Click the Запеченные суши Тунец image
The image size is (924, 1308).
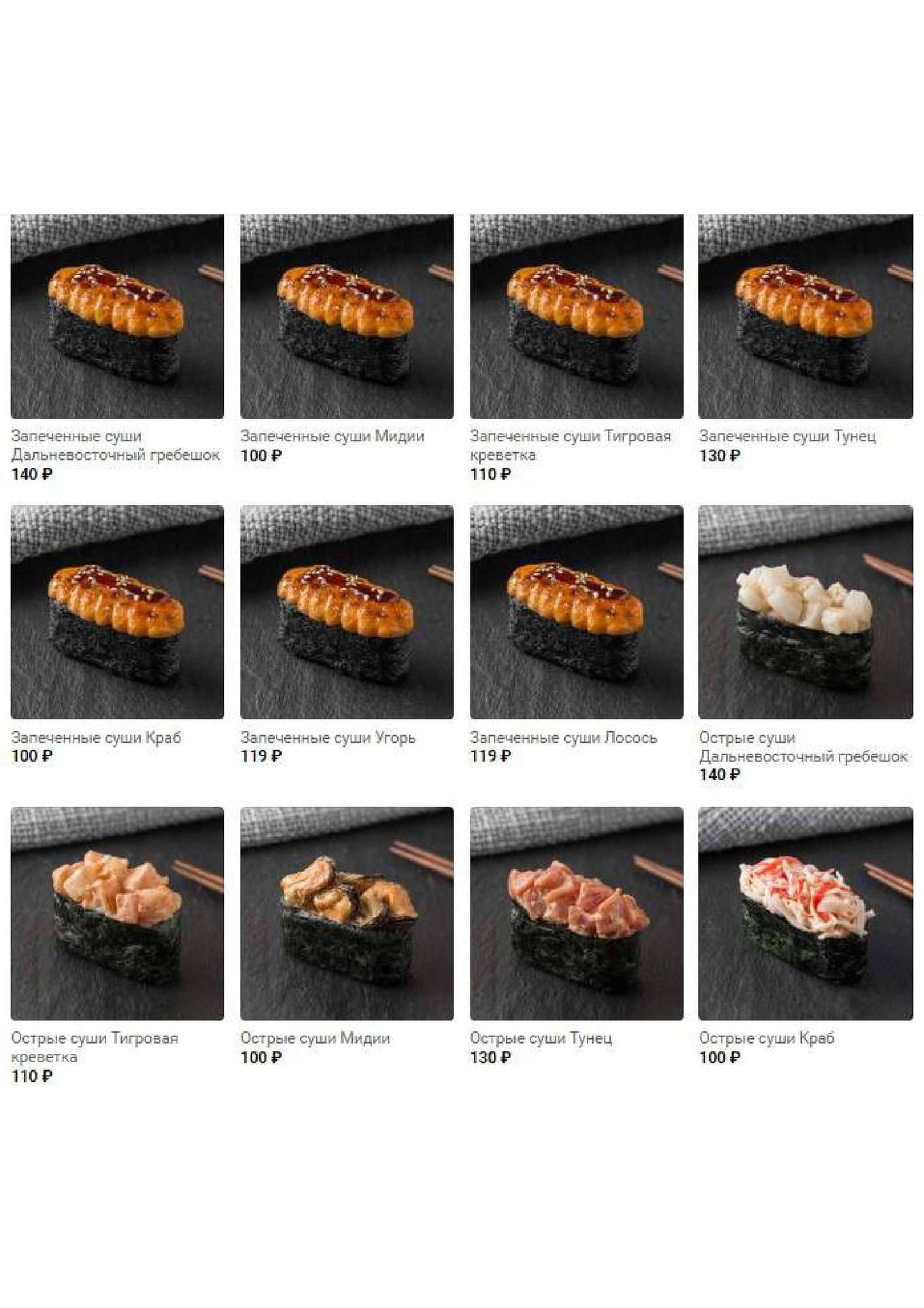pos(806,316)
